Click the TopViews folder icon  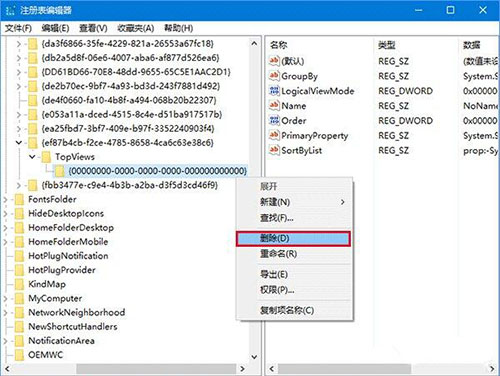(46, 157)
